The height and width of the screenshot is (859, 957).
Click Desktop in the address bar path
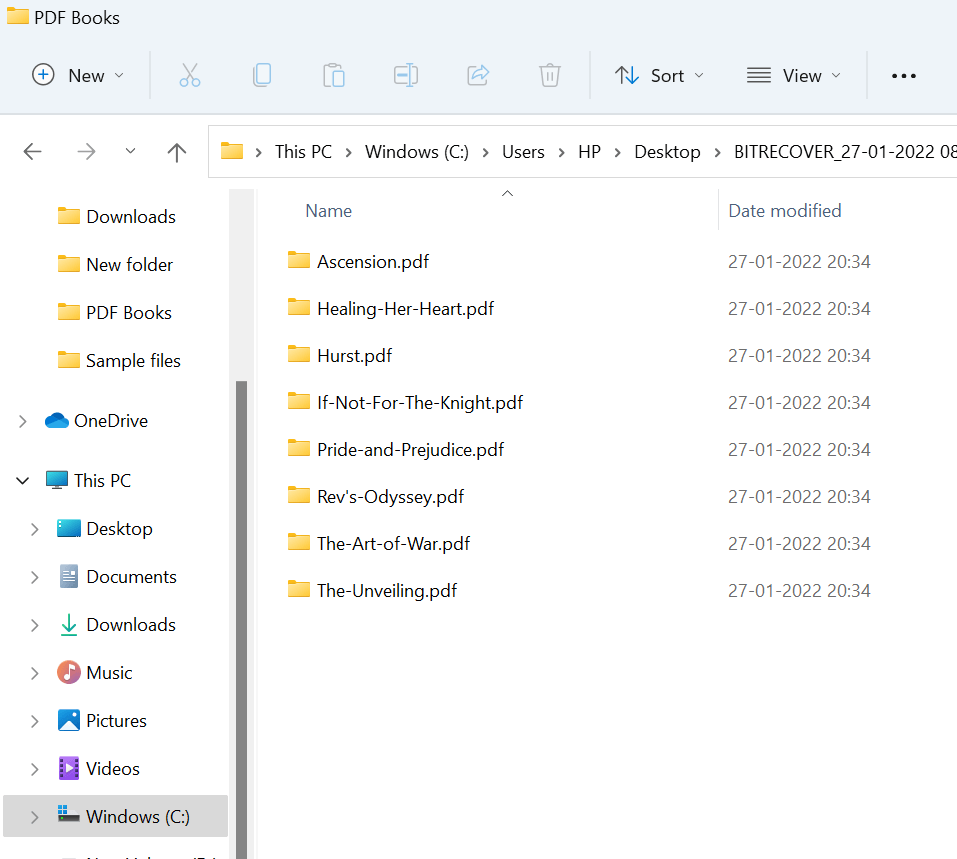[667, 152]
